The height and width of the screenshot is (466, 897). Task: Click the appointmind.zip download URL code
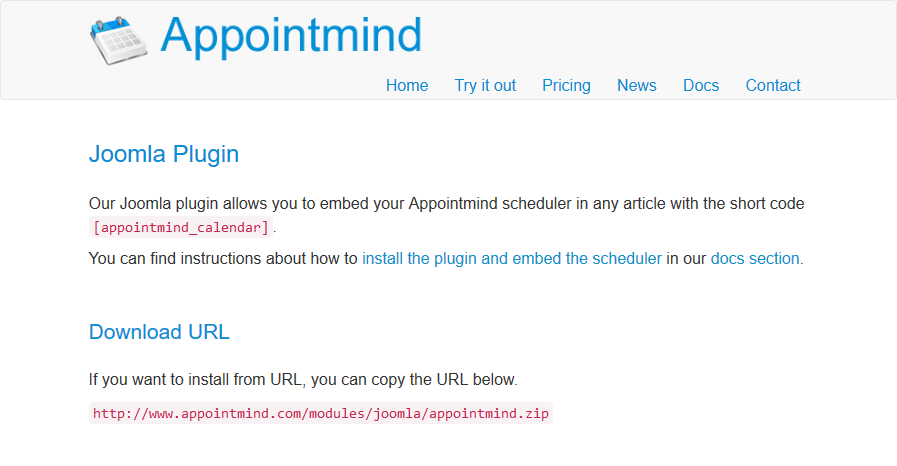coord(321,413)
